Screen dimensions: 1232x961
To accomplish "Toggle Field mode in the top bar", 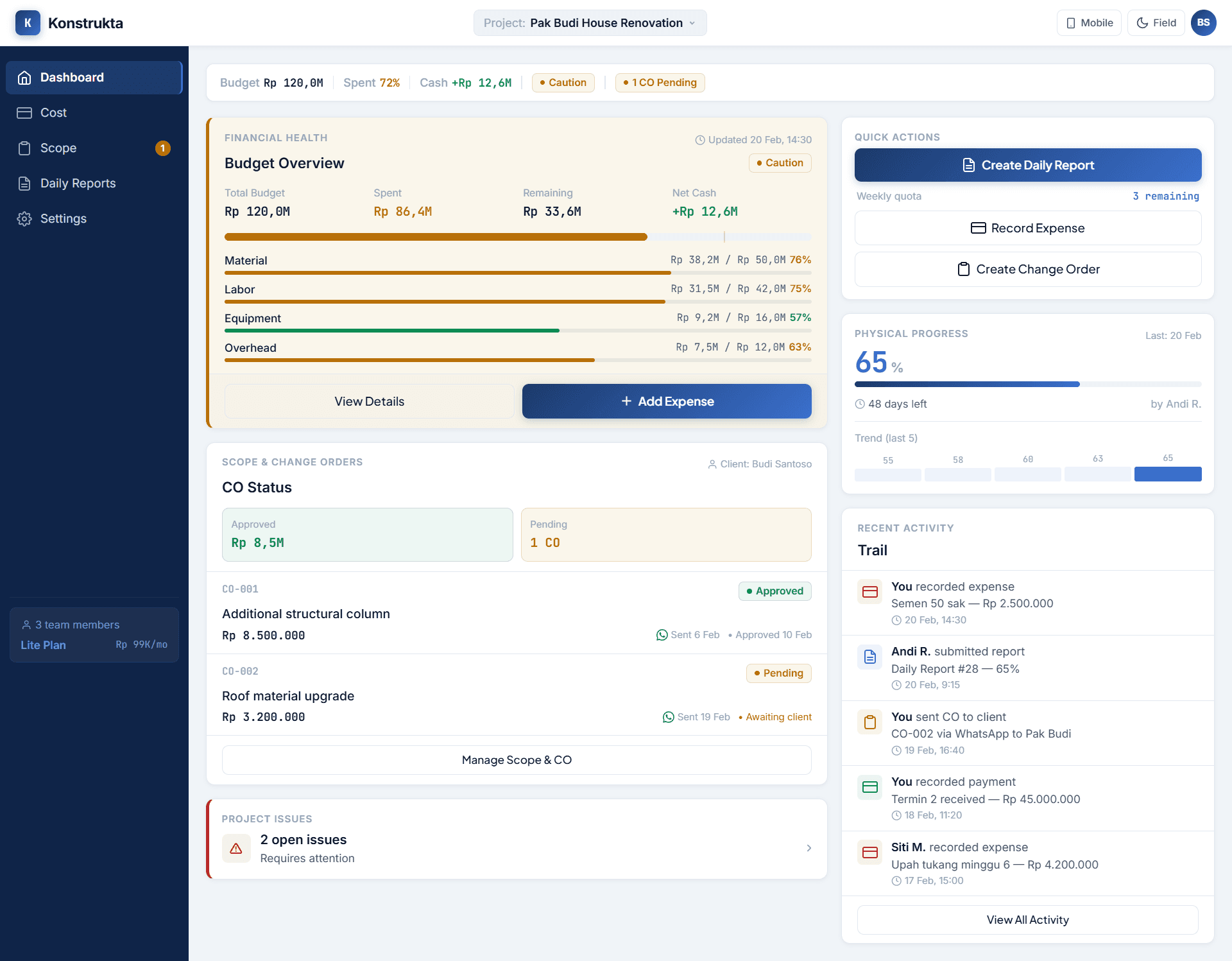I will (1156, 22).
